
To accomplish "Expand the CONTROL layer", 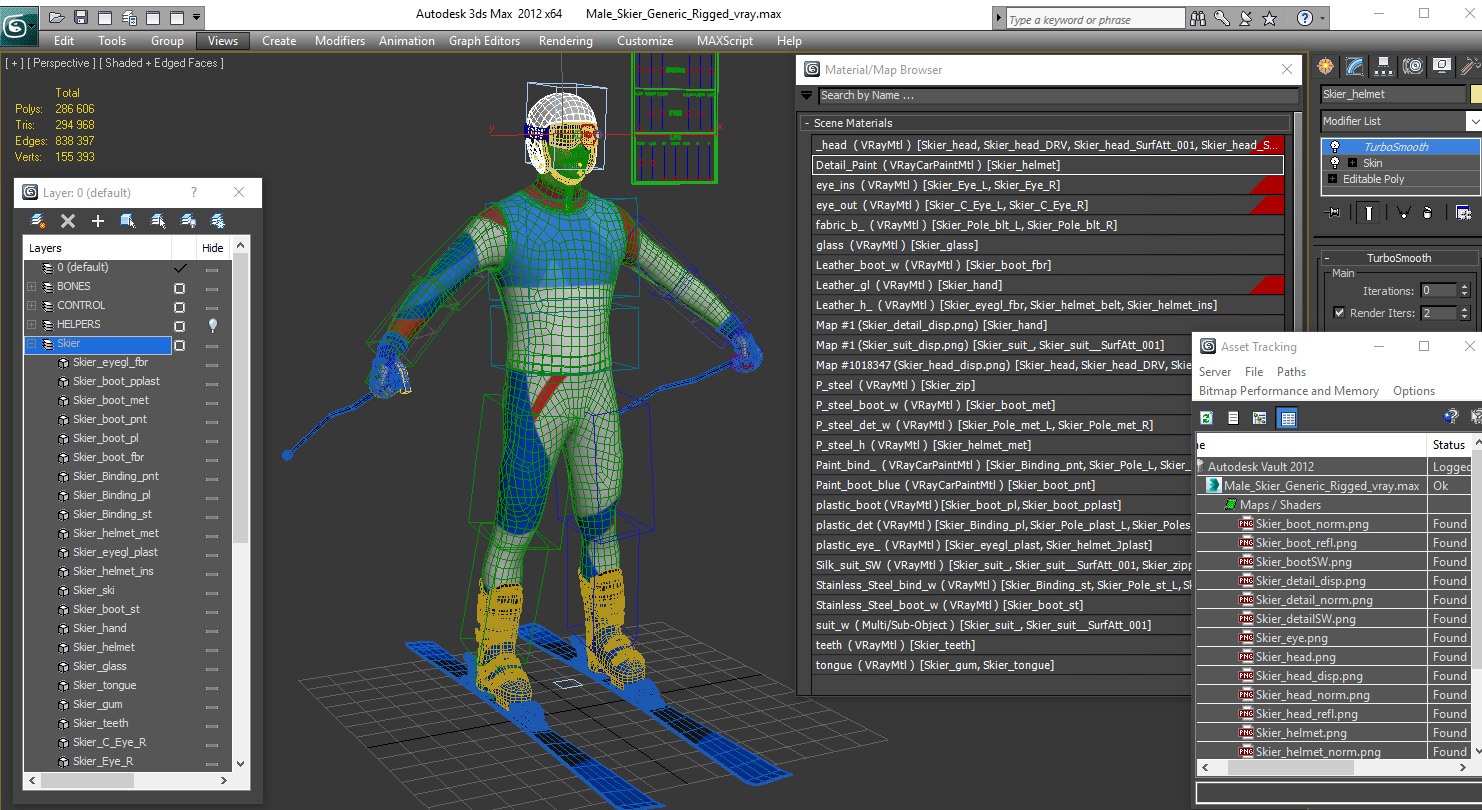I will pyautogui.click(x=31, y=306).
